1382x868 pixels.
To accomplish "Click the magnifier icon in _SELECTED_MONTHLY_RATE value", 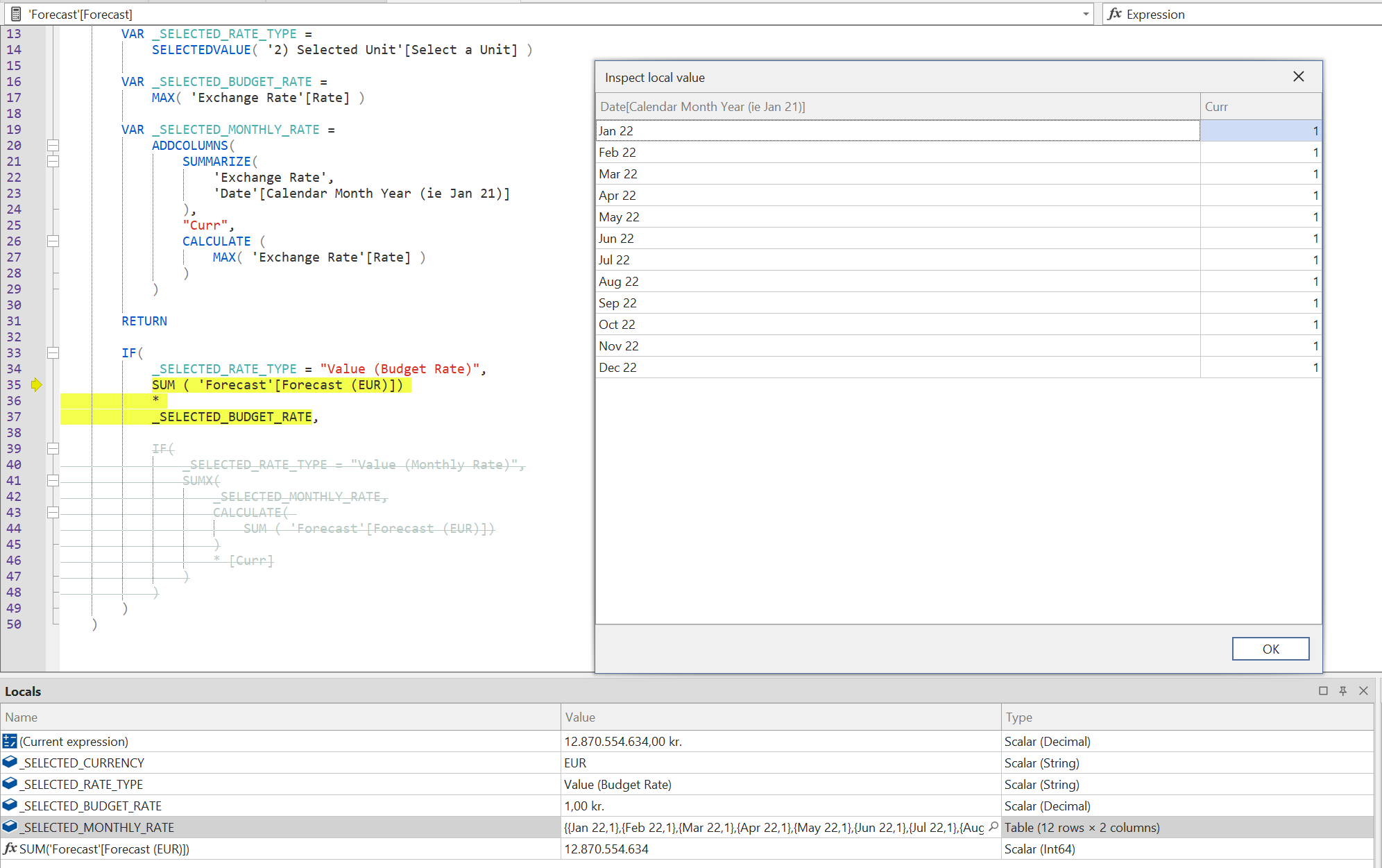I will pos(993,826).
